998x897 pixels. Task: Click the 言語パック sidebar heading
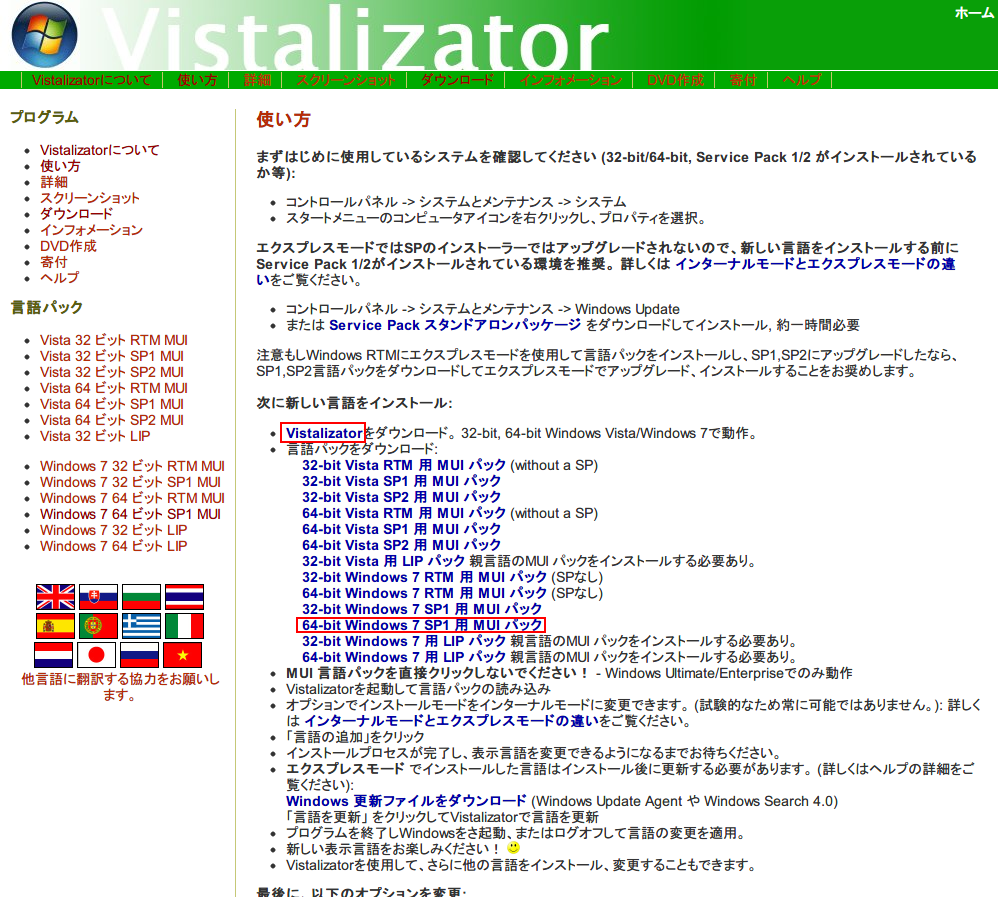coord(46,307)
